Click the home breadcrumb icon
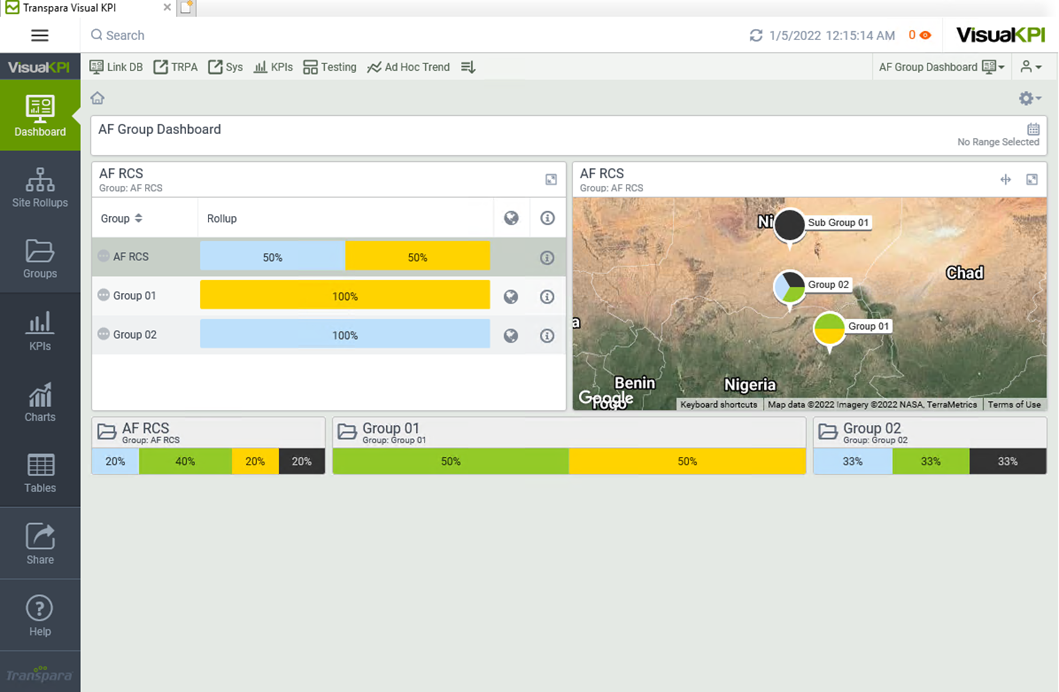1059x692 pixels. 97,98
